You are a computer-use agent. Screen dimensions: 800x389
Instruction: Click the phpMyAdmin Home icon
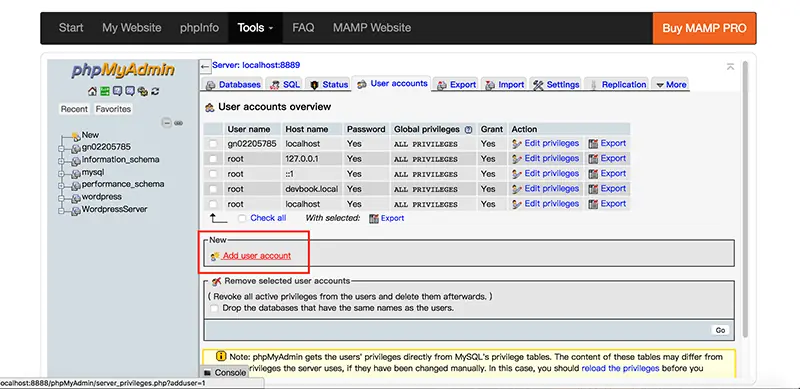[92, 91]
